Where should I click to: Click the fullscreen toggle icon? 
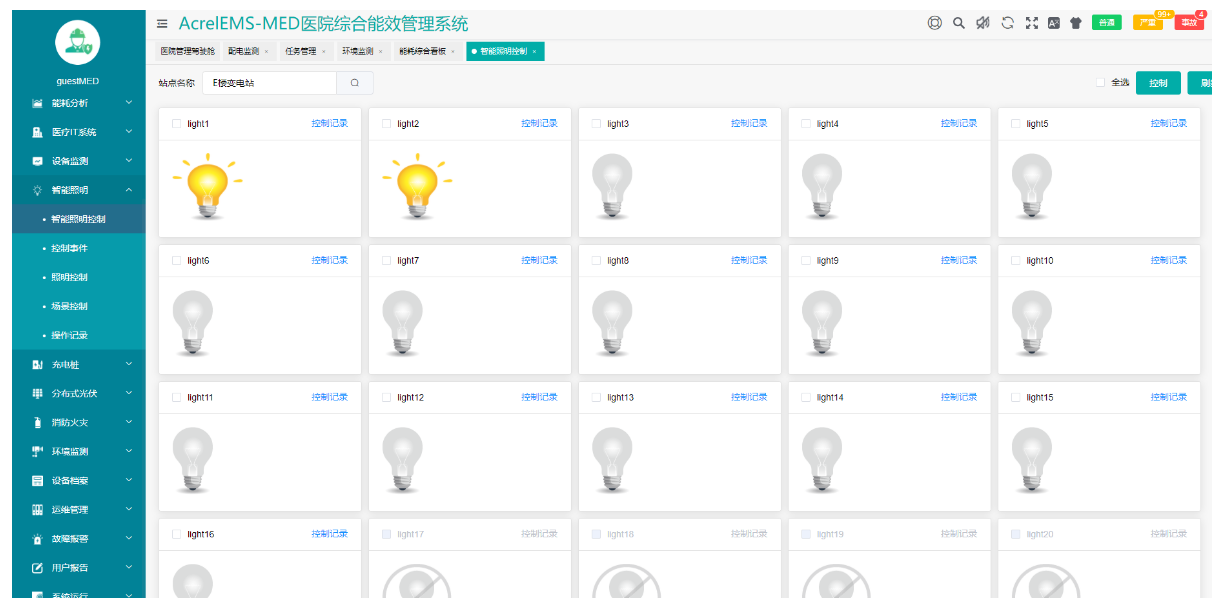click(x=1032, y=23)
